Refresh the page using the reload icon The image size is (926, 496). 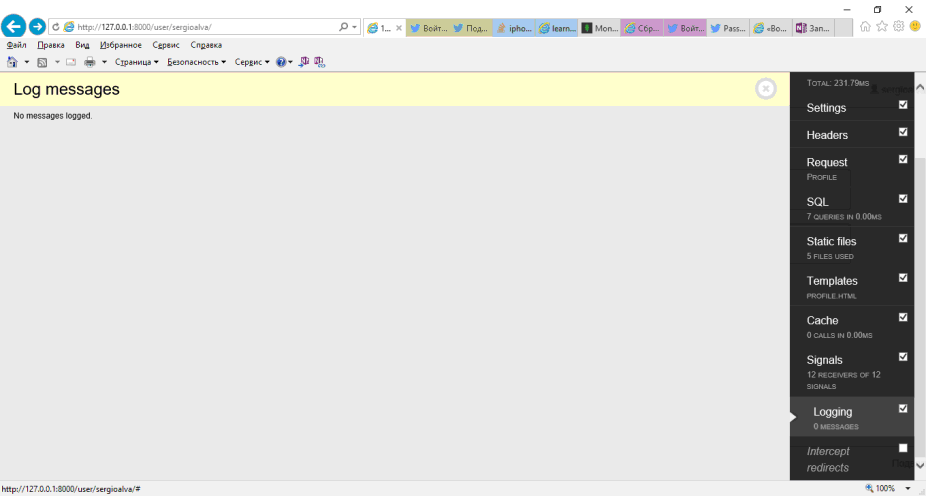56,27
